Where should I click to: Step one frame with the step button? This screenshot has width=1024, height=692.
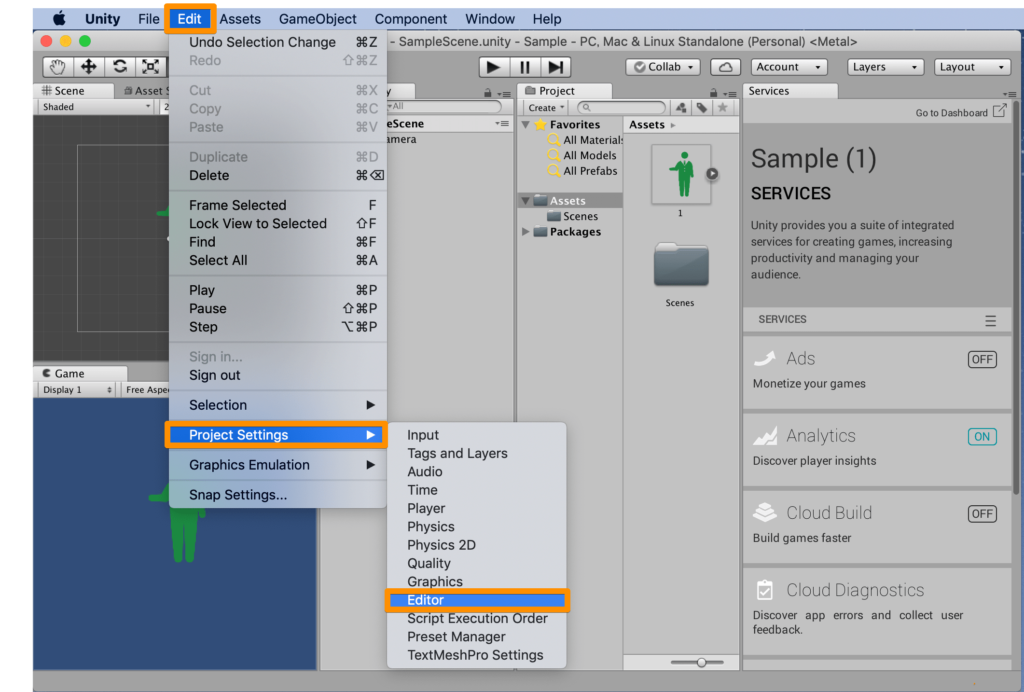(555, 67)
